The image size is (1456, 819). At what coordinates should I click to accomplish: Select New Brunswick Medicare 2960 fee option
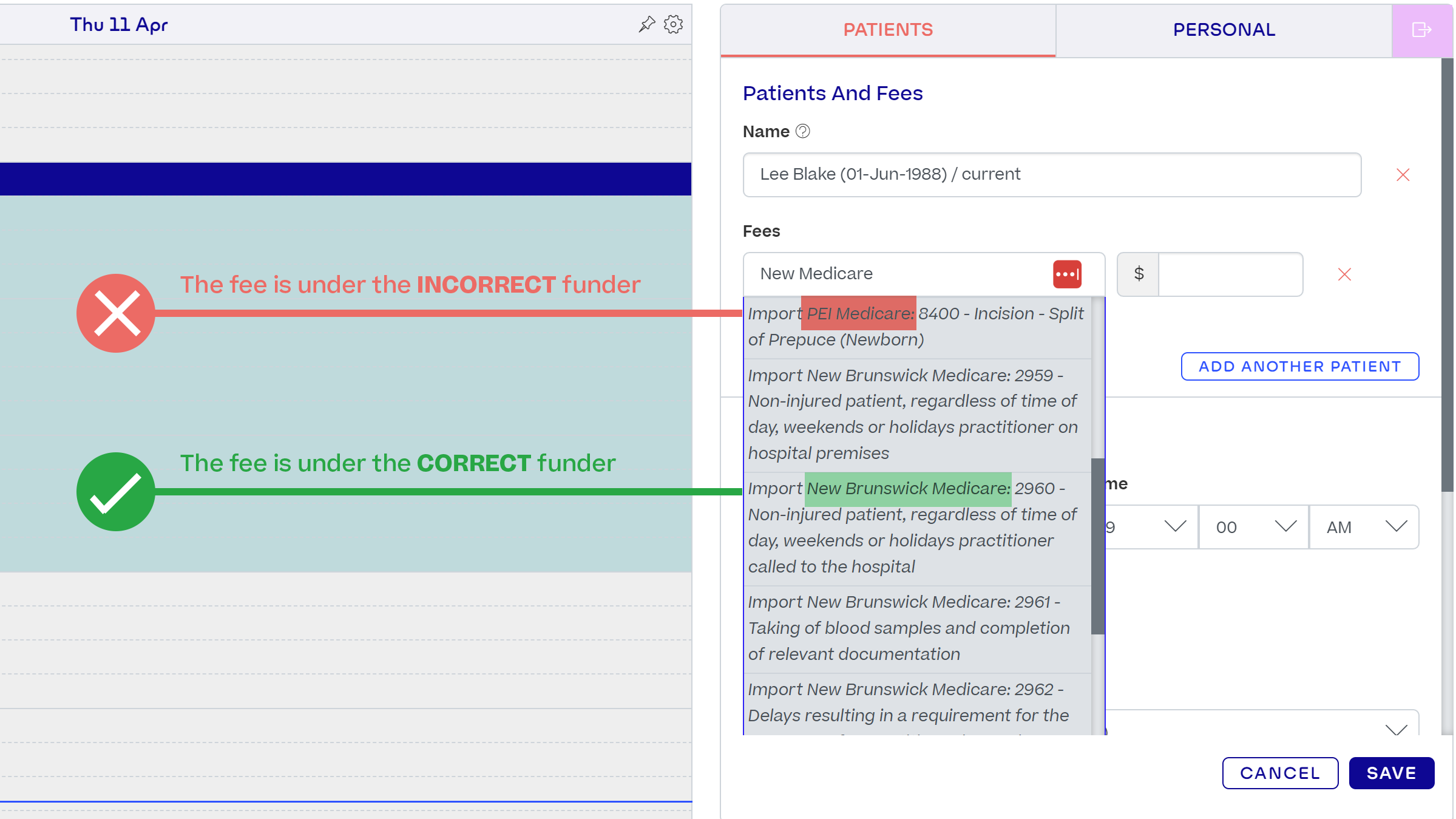[918, 528]
